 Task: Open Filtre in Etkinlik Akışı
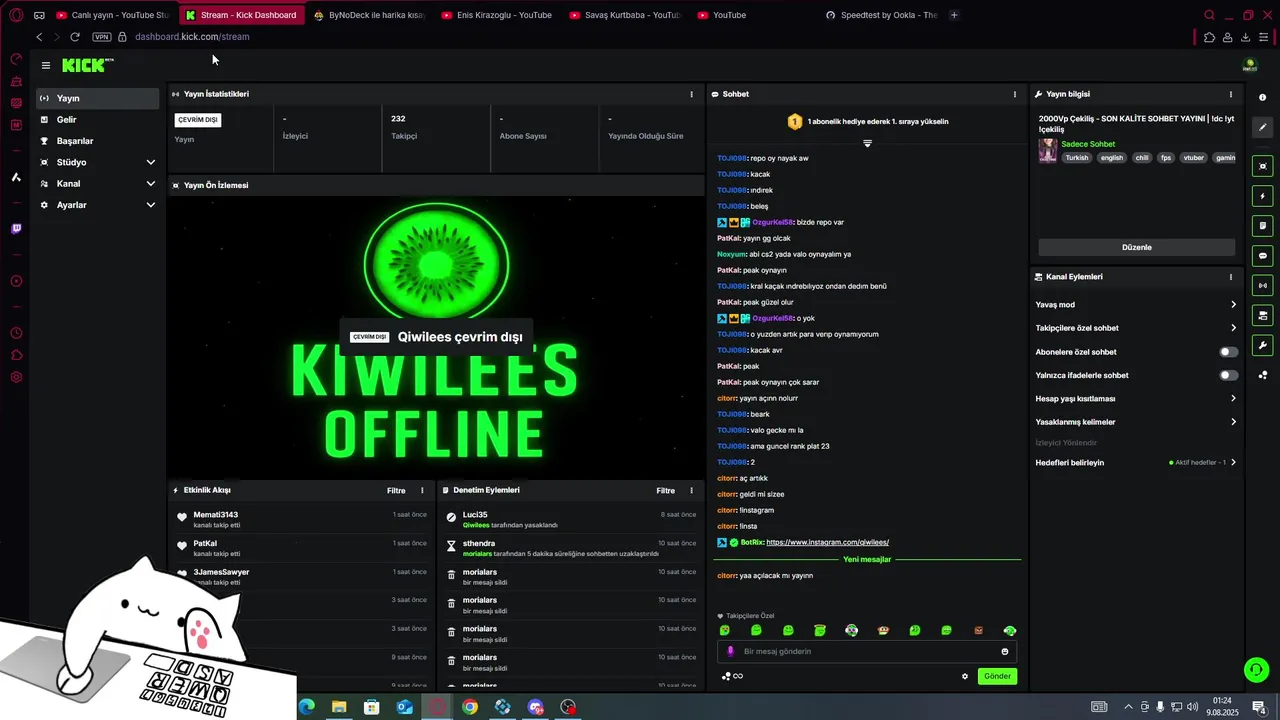pyautogui.click(x=396, y=491)
